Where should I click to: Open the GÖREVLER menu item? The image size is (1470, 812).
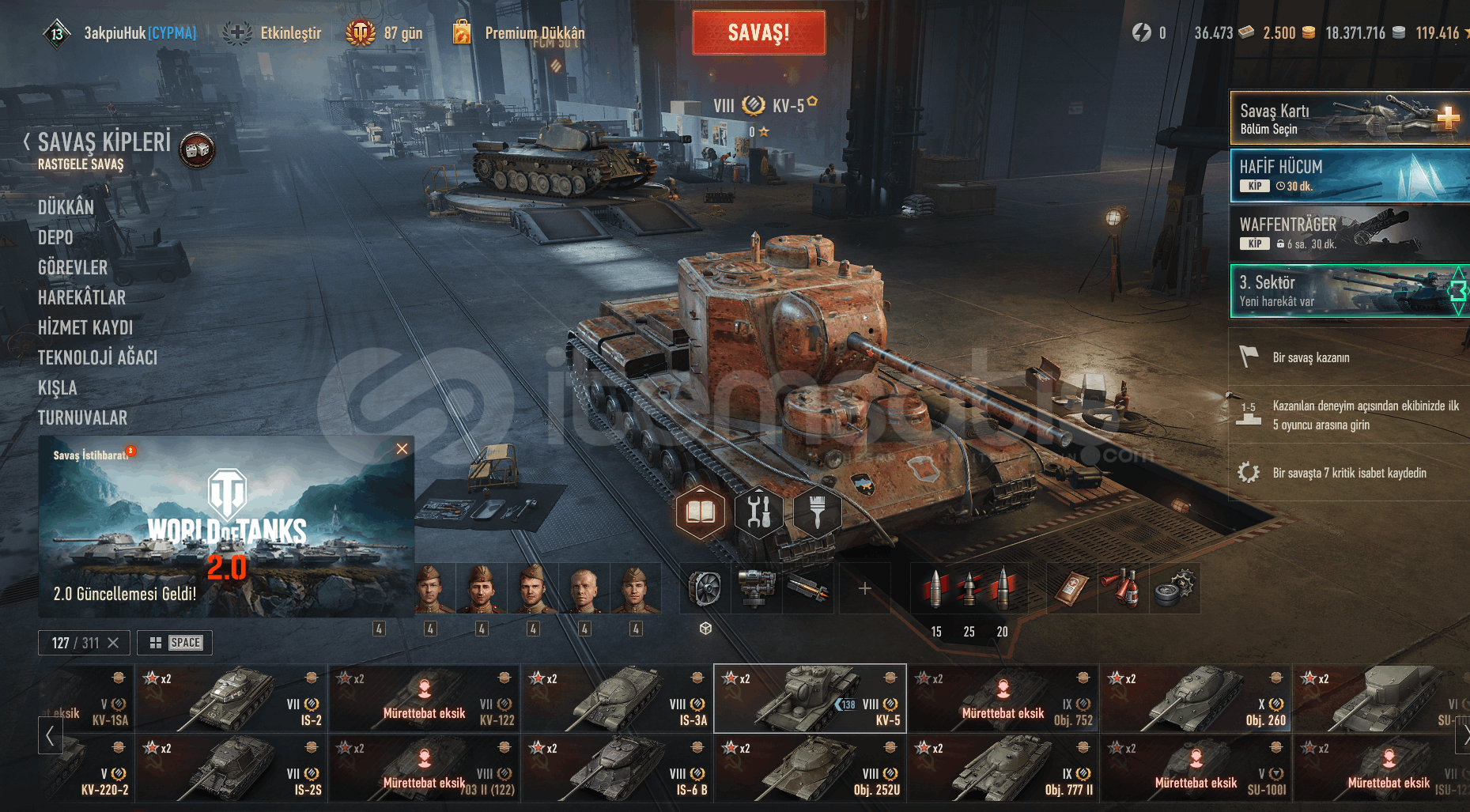73,267
